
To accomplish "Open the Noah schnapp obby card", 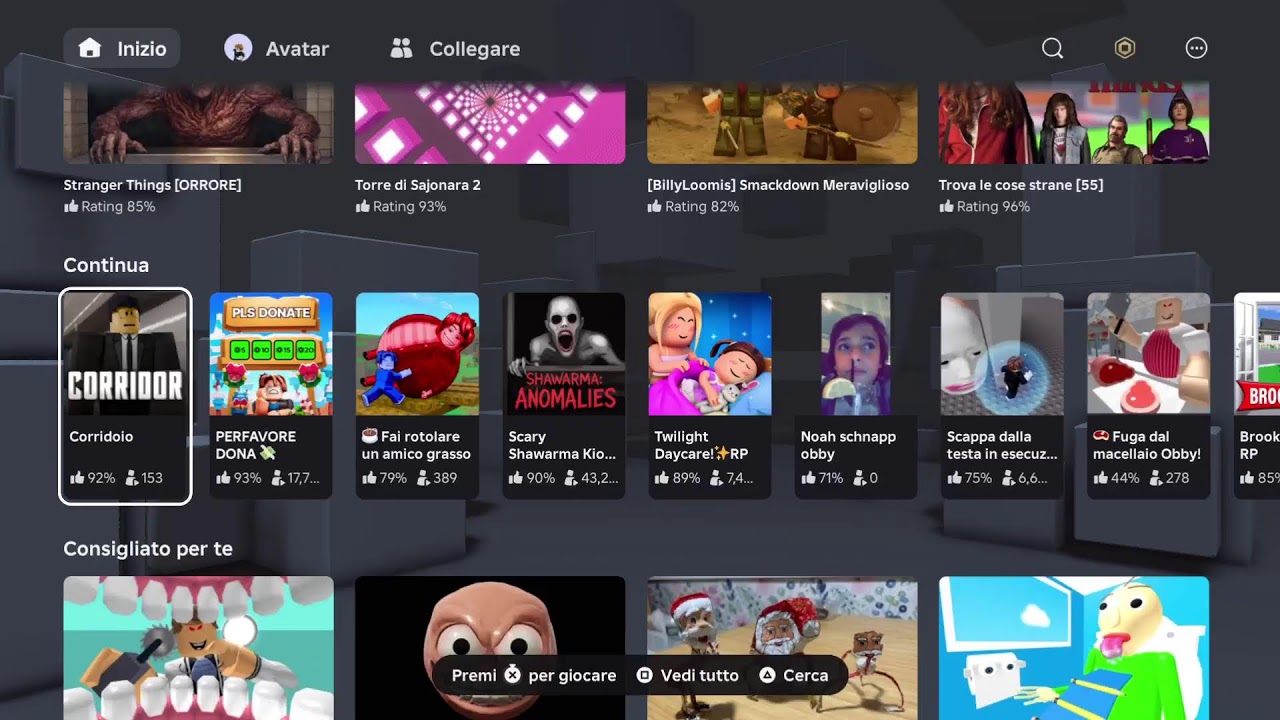I will click(x=856, y=396).
